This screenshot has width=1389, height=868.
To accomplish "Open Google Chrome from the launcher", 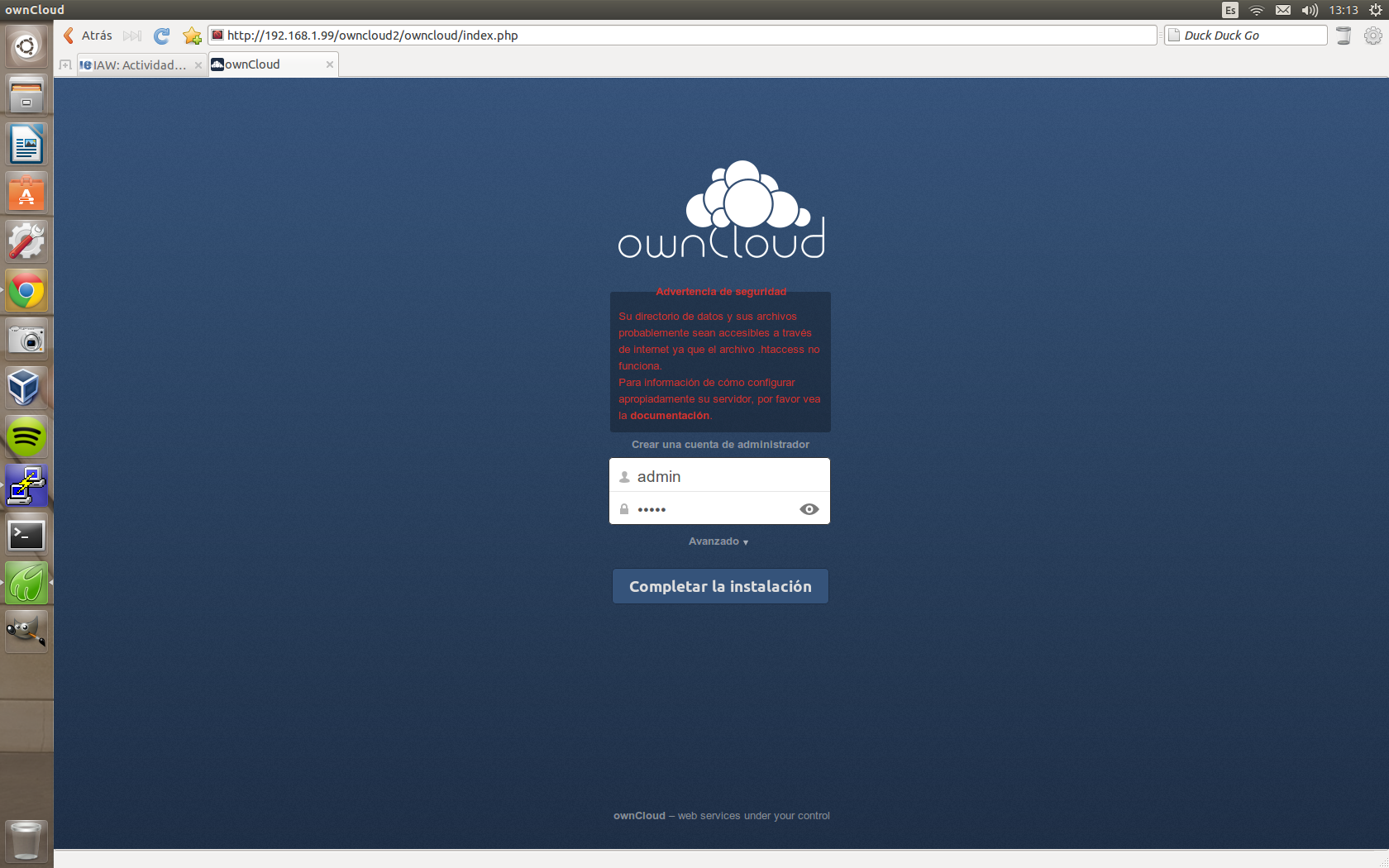I will (x=26, y=291).
